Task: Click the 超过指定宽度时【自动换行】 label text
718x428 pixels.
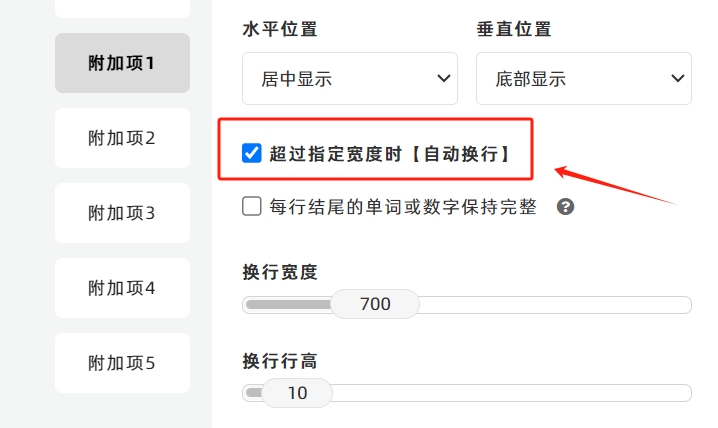Action: (x=389, y=154)
